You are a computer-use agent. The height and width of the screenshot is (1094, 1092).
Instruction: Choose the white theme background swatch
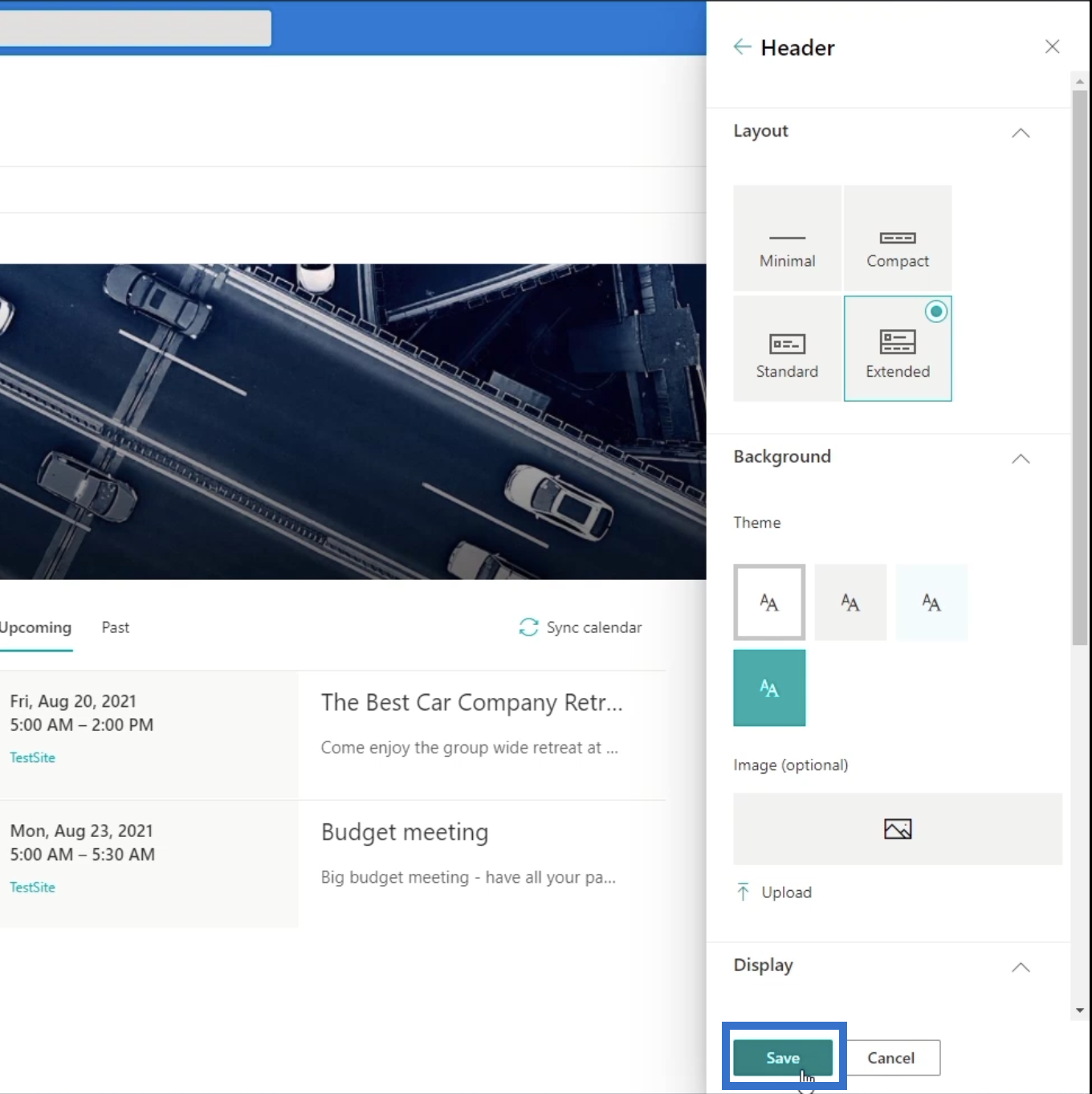(x=769, y=602)
